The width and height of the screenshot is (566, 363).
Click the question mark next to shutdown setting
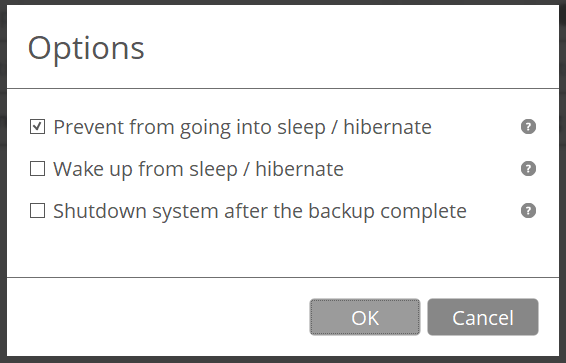528,211
